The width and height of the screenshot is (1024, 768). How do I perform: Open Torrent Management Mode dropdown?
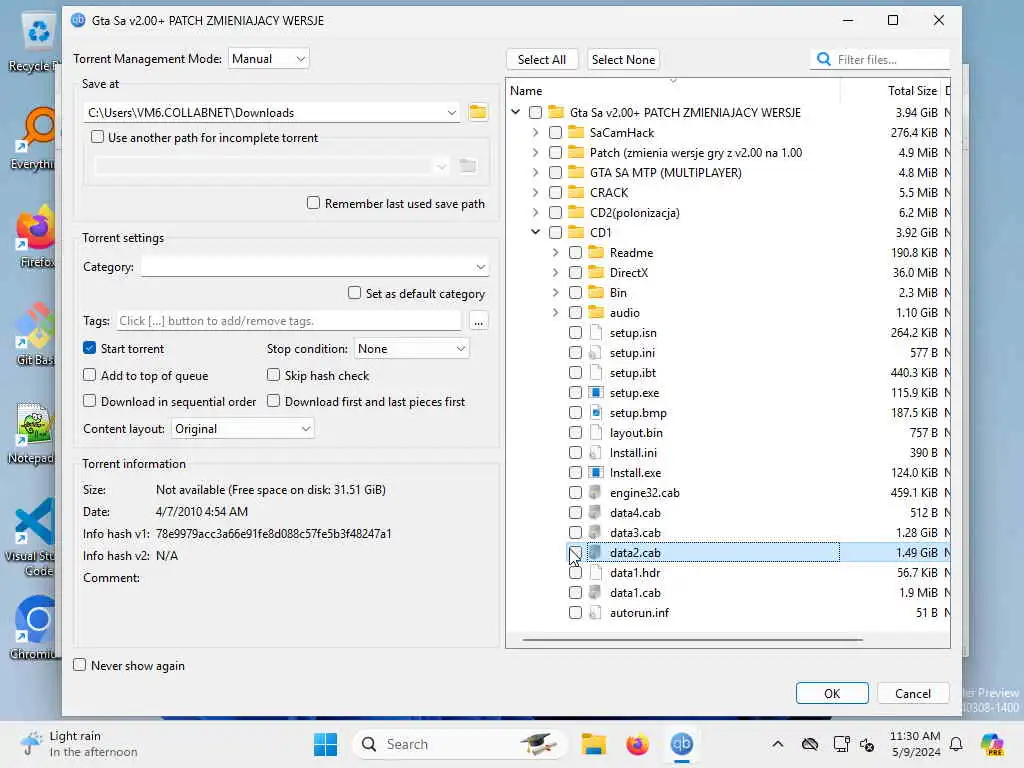pyautogui.click(x=268, y=59)
